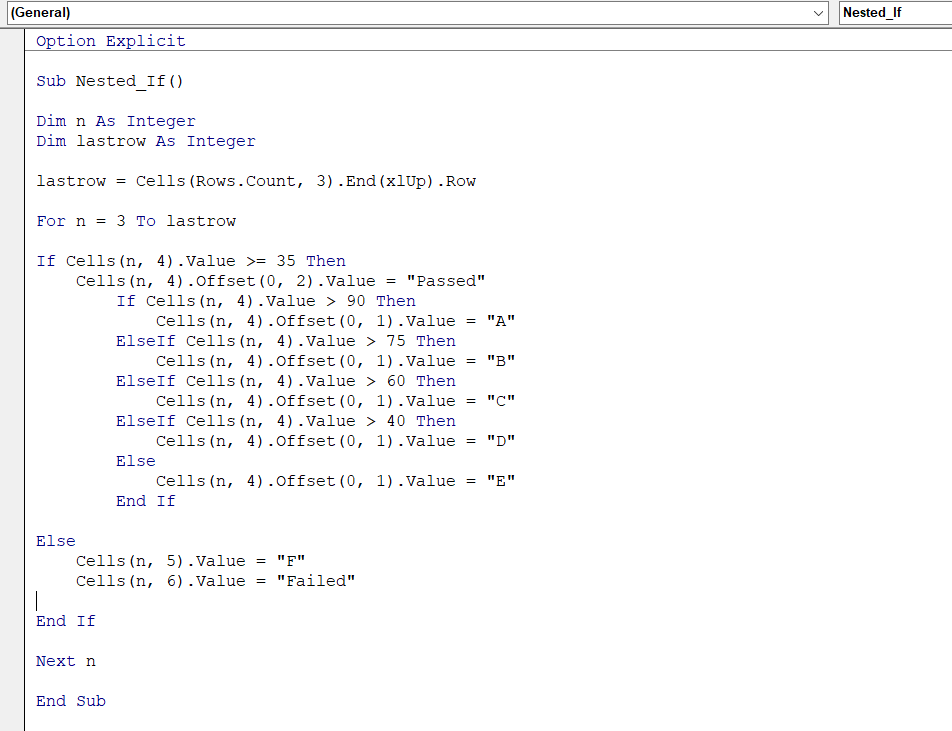Click the ElseIf > 75 condition line

pos(285,341)
